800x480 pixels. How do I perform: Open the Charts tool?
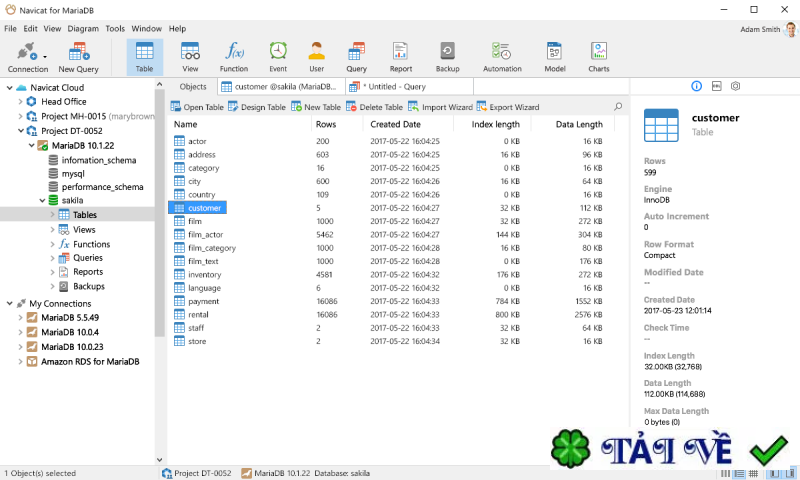[x=598, y=57]
